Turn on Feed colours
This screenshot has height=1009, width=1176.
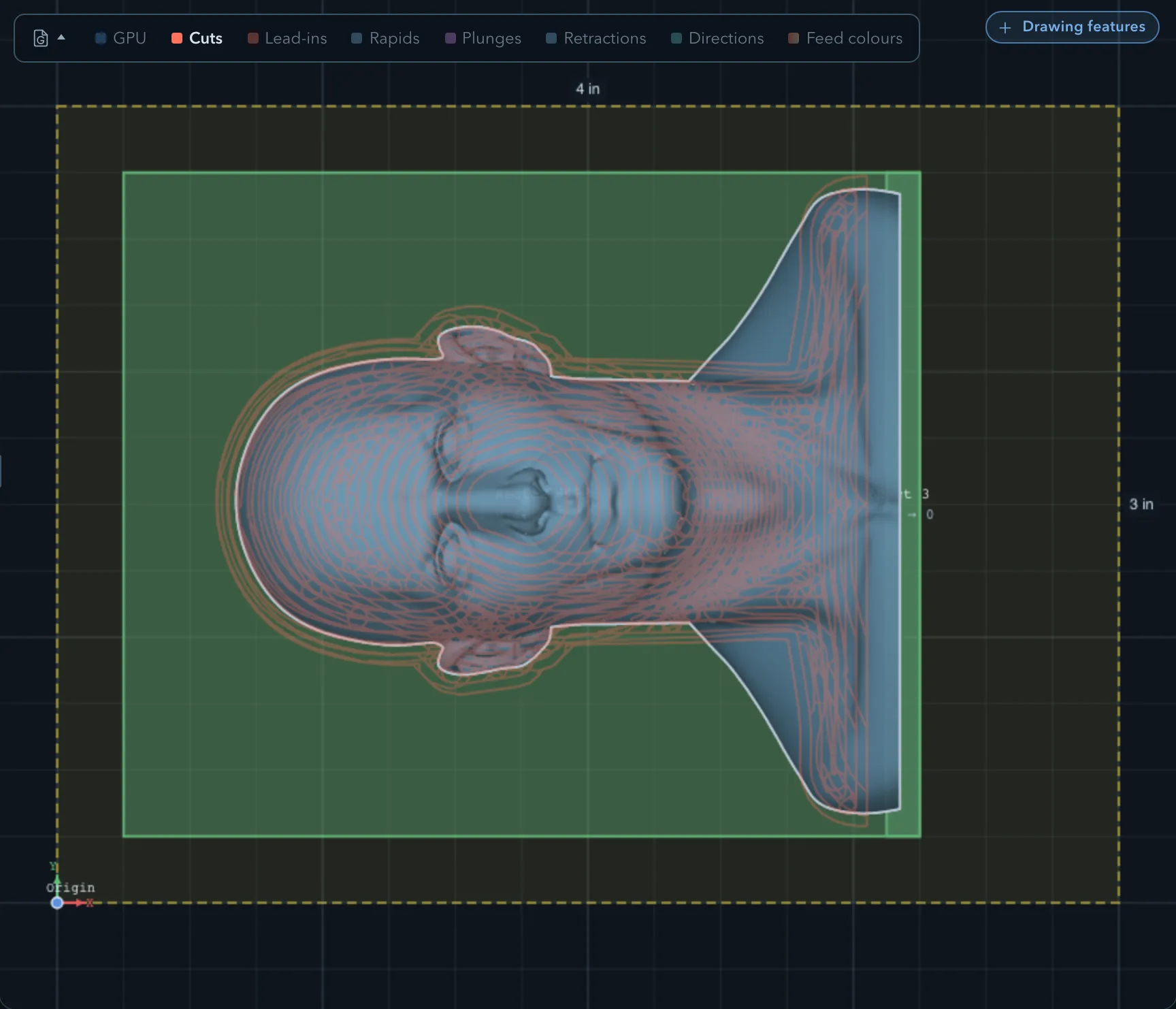(x=845, y=38)
